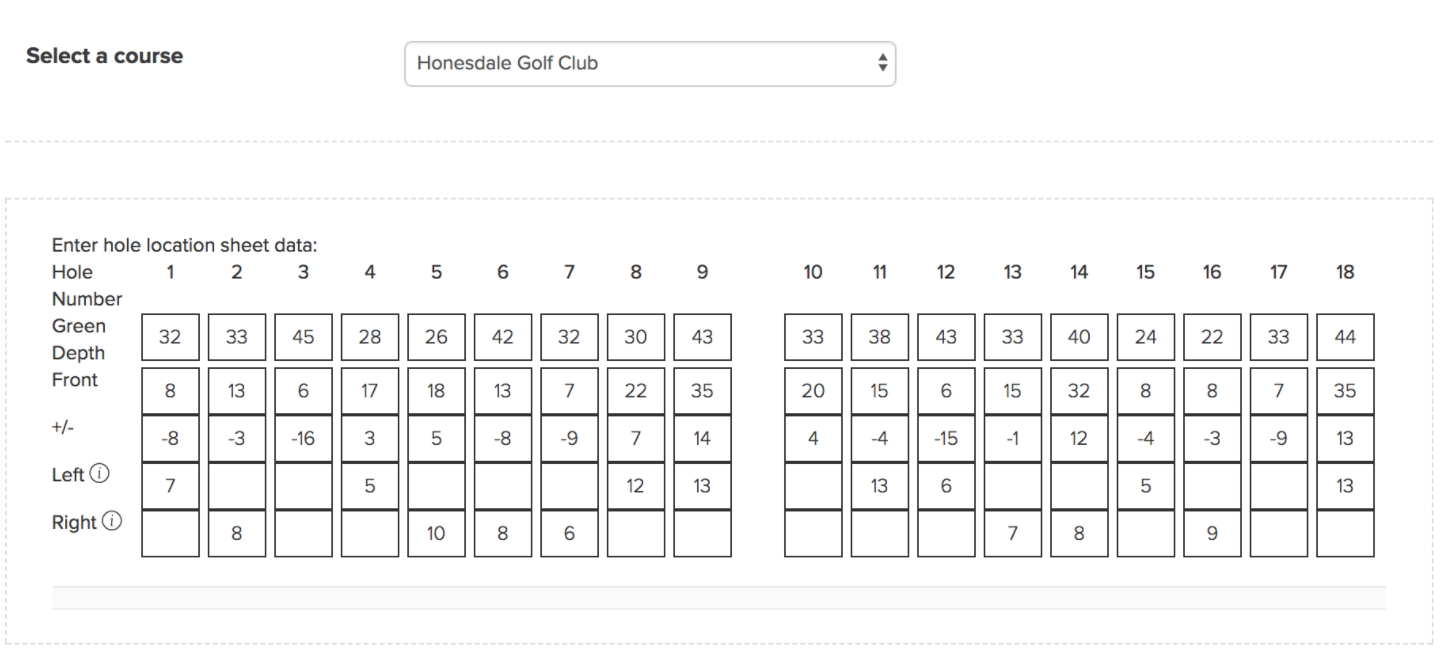Focus the Left field for hole 8

[x=636, y=486]
